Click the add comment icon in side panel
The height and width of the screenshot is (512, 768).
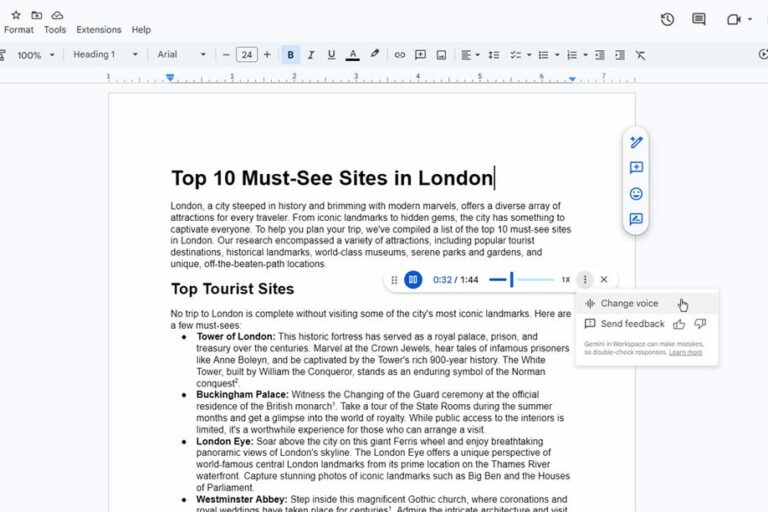pos(636,168)
